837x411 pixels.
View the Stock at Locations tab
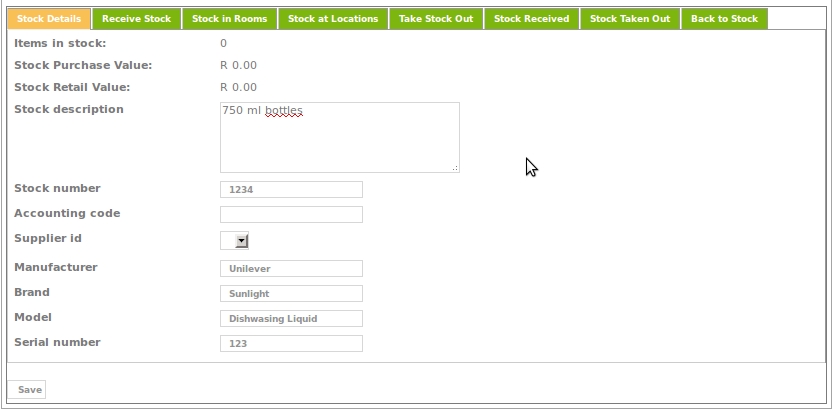coord(333,19)
